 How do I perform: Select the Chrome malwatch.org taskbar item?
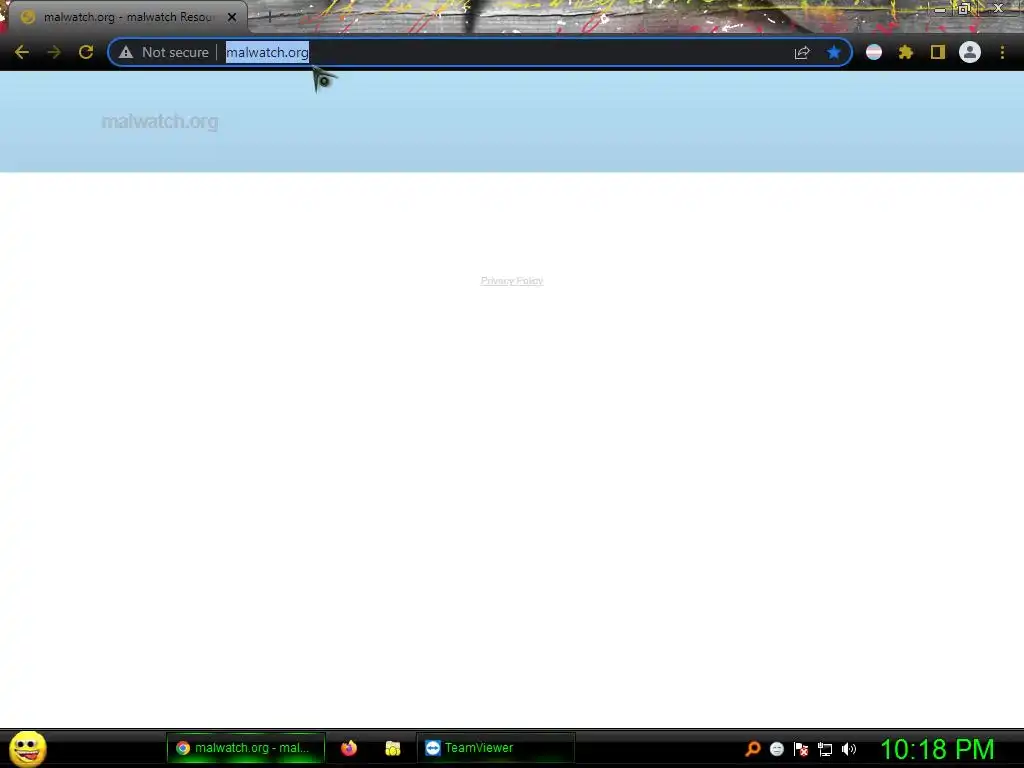pos(246,748)
